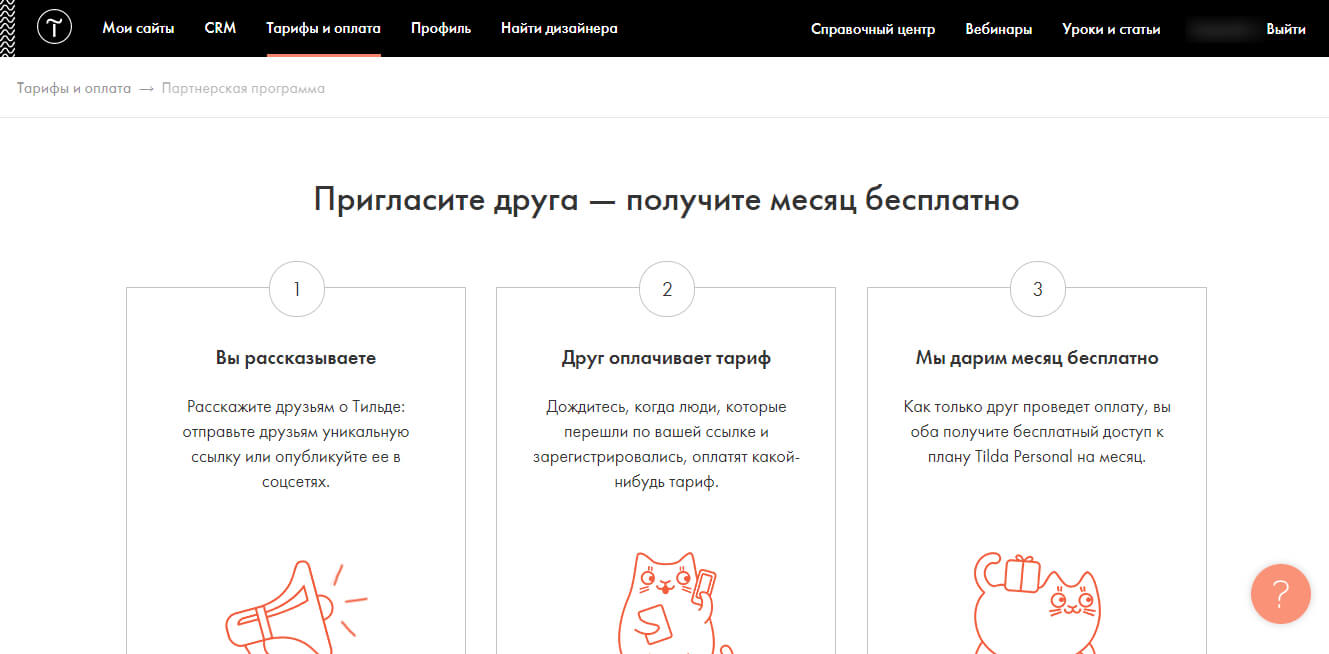Open the orange help question mark button
Image resolution: width=1329 pixels, height=654 pixels.
click(1281, 594)
